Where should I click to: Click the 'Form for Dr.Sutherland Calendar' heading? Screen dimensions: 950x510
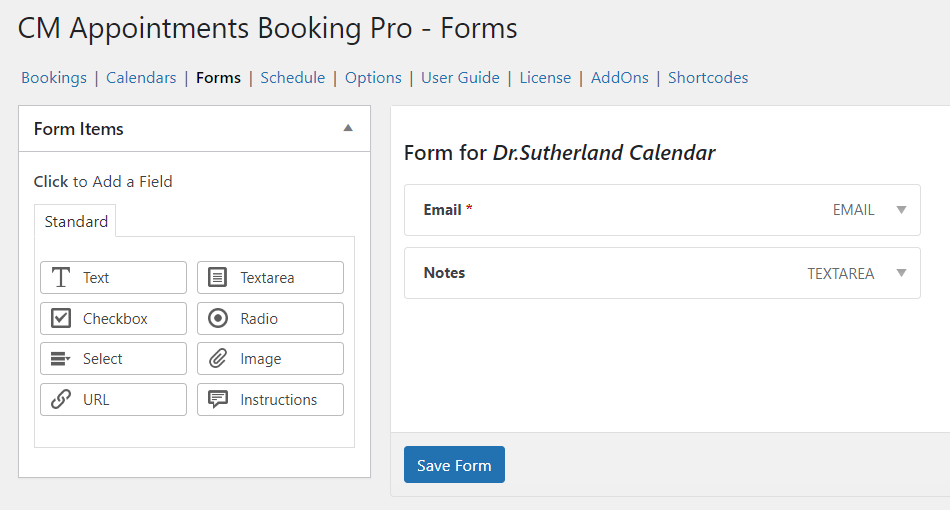(559, 153)
